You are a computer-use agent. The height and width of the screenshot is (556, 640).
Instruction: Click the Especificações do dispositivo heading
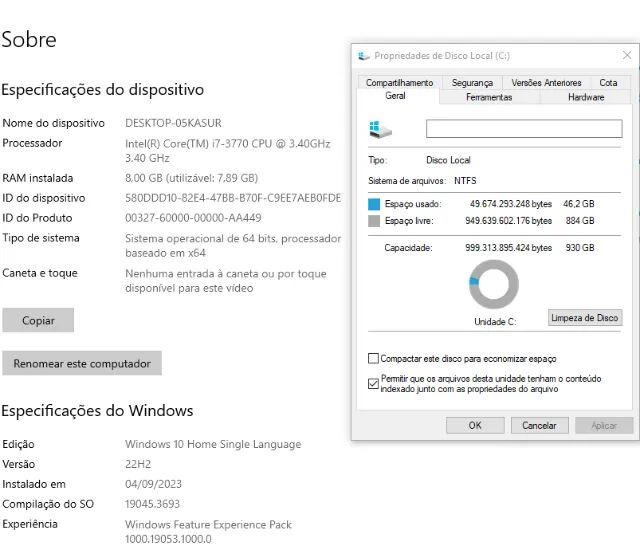(x=102, y=90)
